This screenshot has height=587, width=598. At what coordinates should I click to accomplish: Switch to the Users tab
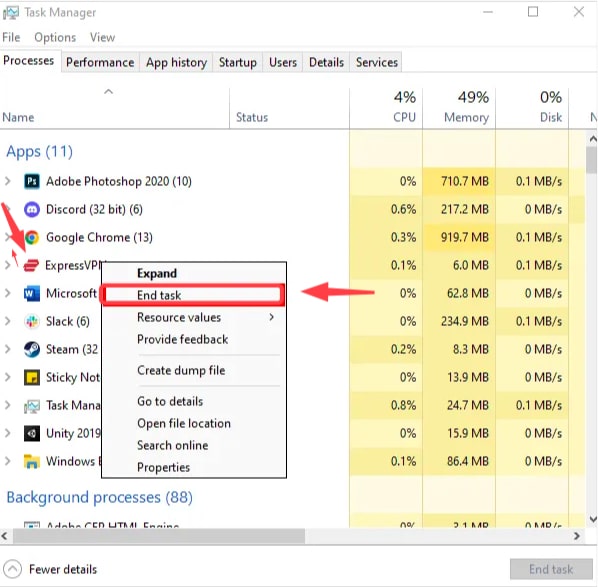283,62
